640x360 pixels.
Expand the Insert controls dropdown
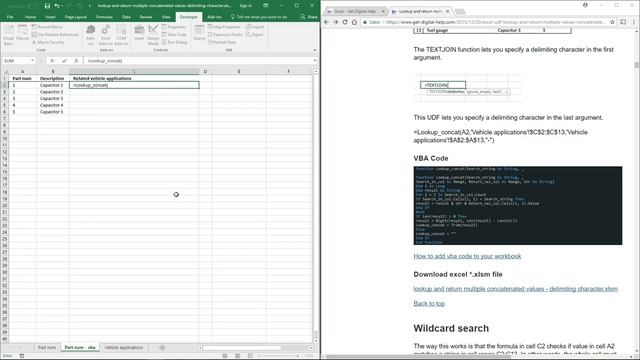139,34
